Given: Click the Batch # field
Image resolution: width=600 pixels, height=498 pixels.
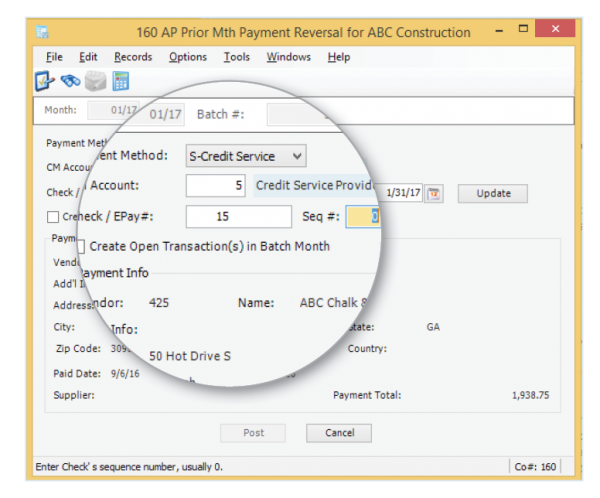Looking at the screenshot, I should (x=302, y=114).
